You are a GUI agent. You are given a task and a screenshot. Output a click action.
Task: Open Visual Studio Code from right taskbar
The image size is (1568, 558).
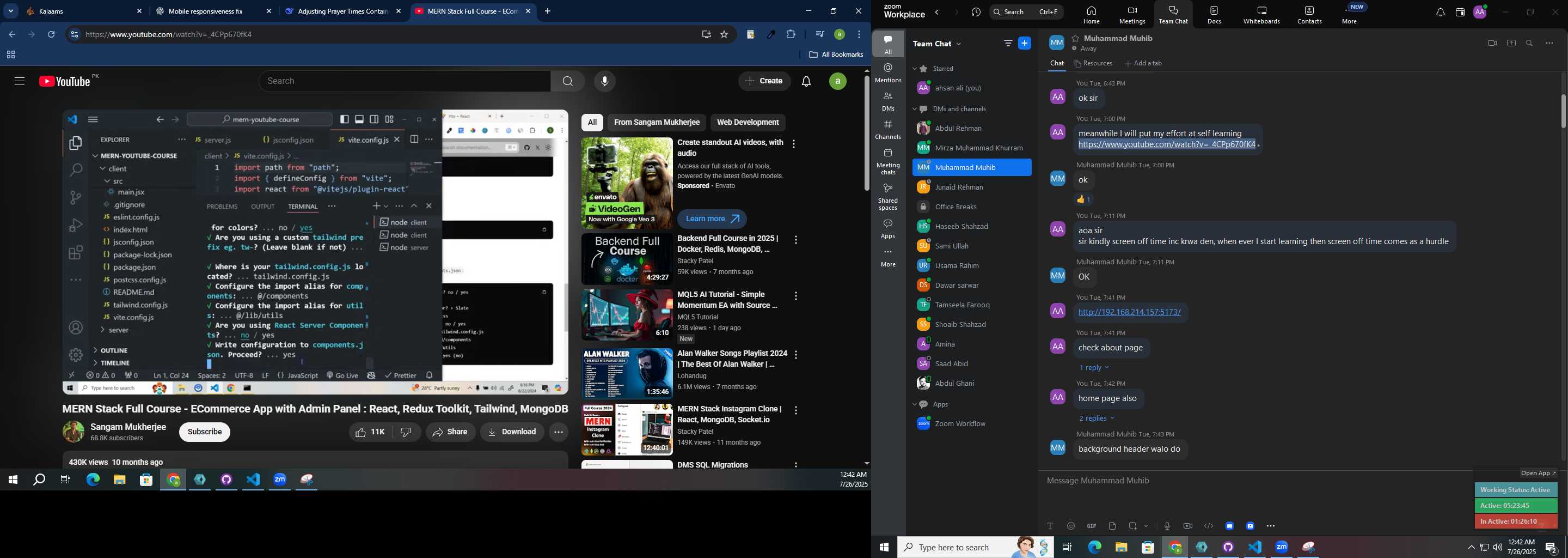1255,547
